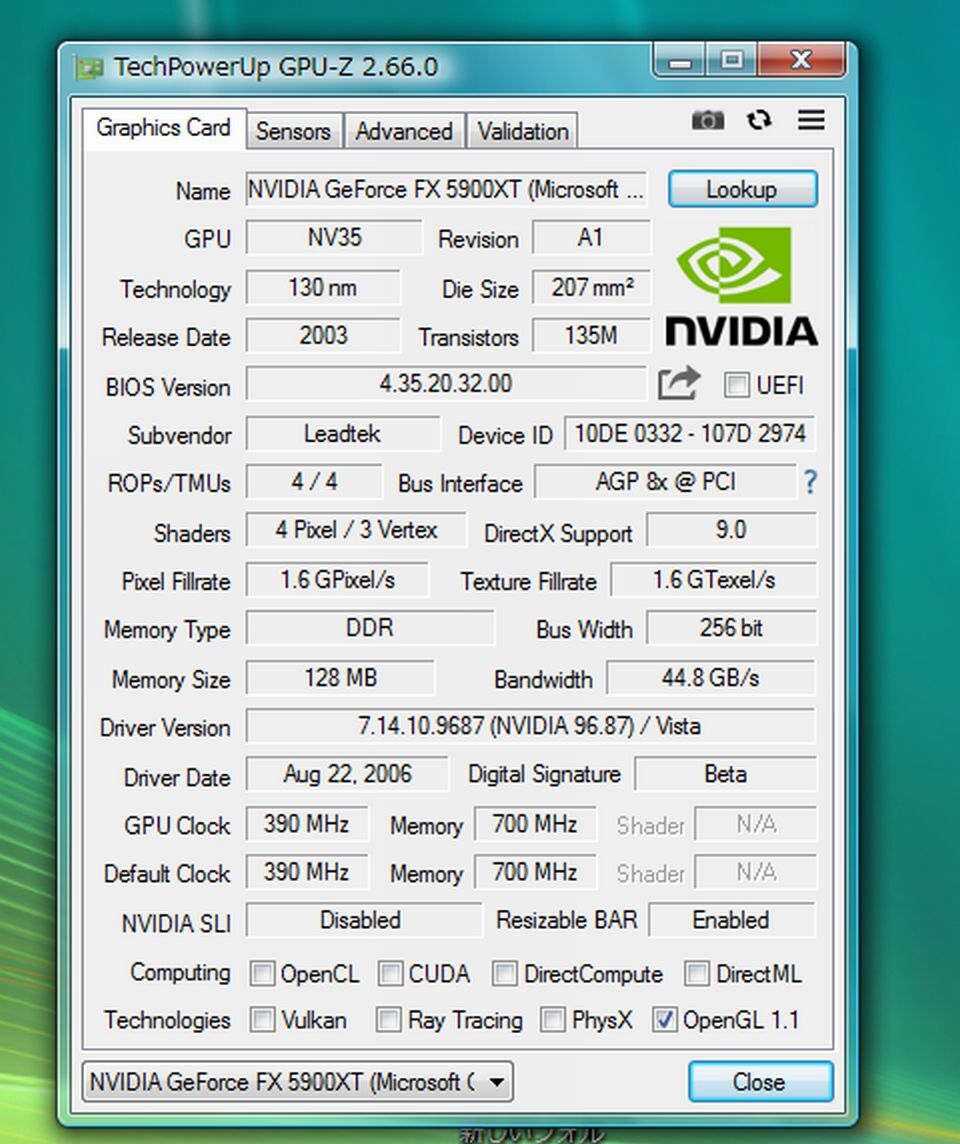960x1144 pixels.
Task: Take a screenshot with the camera icon
Action: (x=708, y=120)
